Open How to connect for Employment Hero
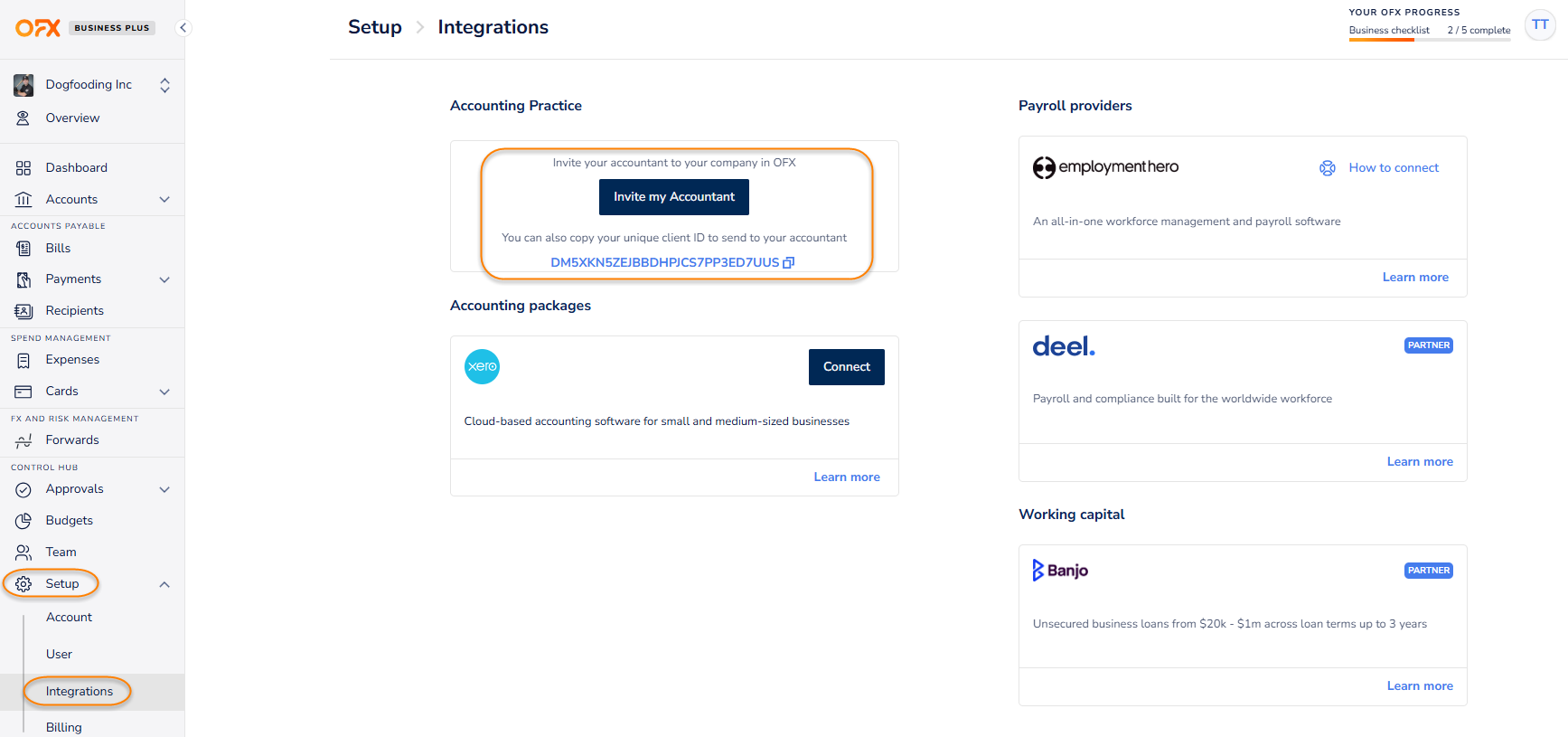The height and width of the screenshot is (737, 1568). point(1379,168)
